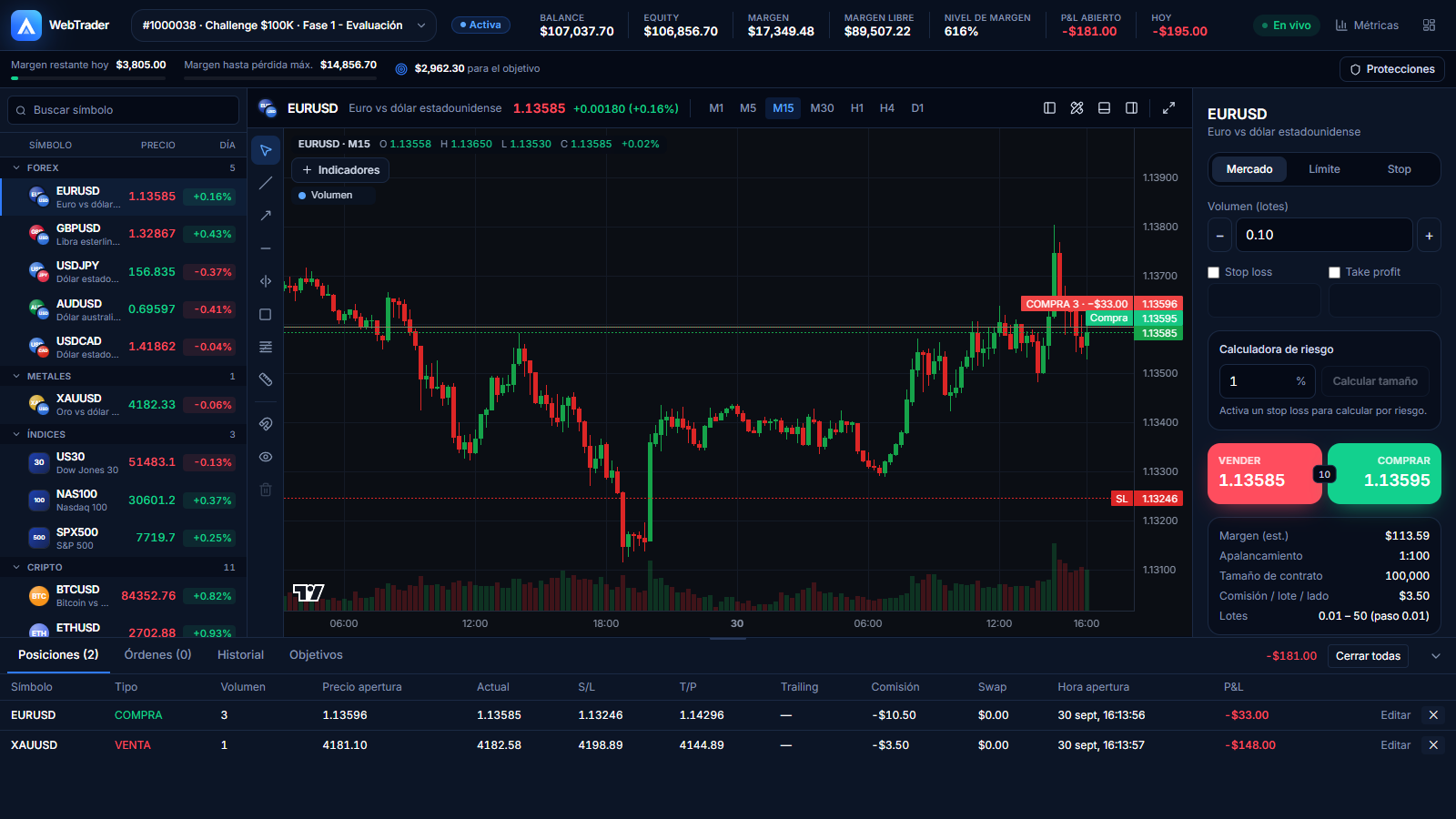Hide drawings with the eye icon
Image resolution: width=1456 pixels, height=819 pixels.
266,457
